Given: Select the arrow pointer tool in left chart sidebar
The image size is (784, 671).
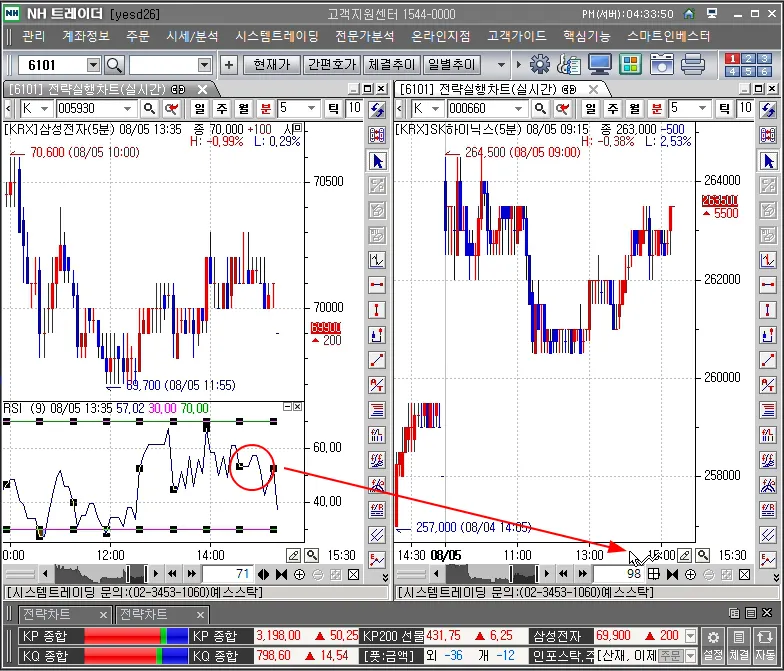Looking at the screenshot, I should [378, 161].
